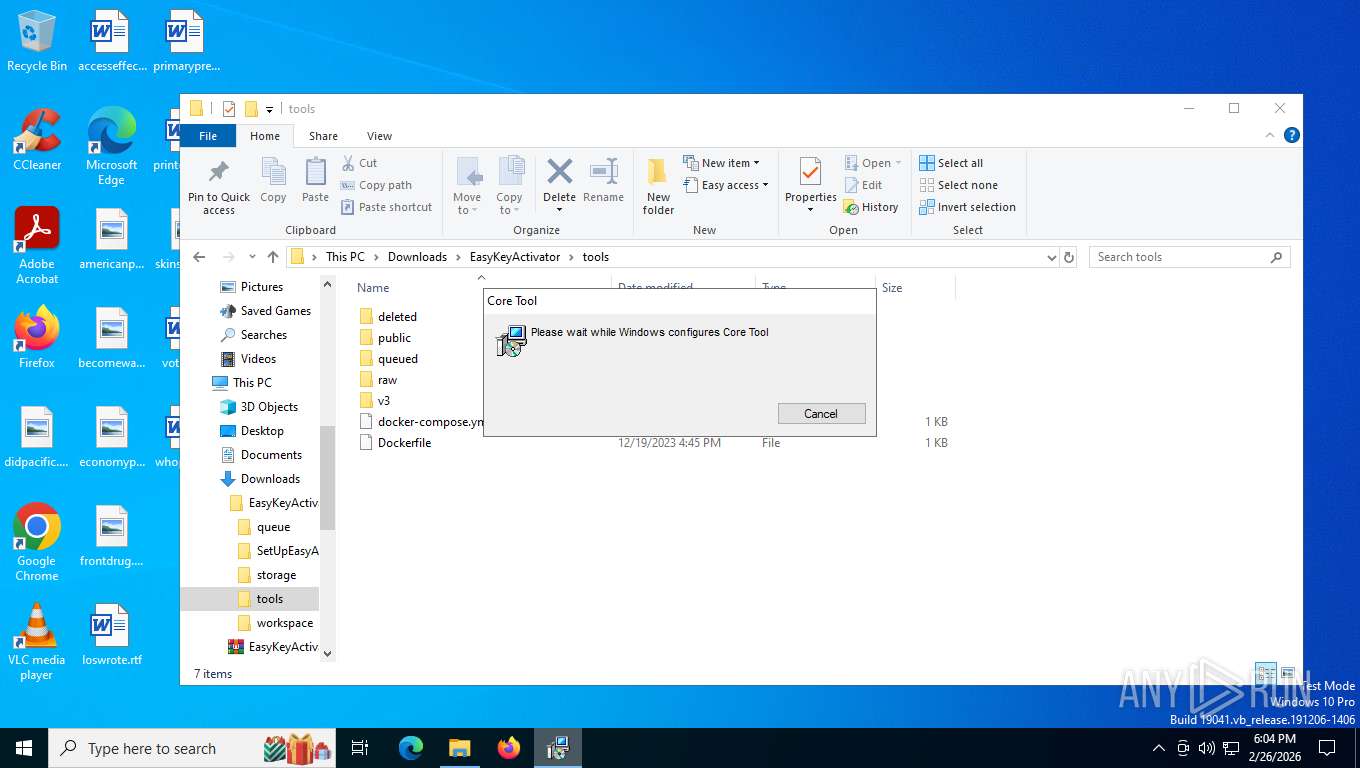This screenshot has width=1360, height=768.
Task: Open Documents in navigation pane
Action: click(x=271, y=455)
